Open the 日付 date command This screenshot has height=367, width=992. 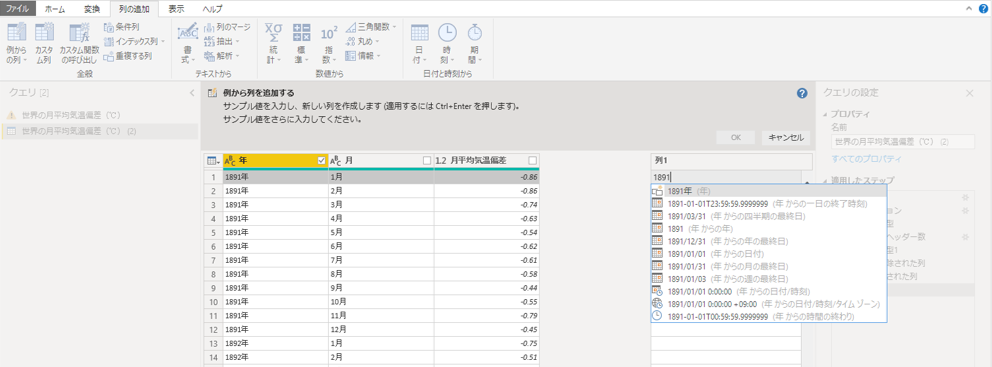point(420,42)
